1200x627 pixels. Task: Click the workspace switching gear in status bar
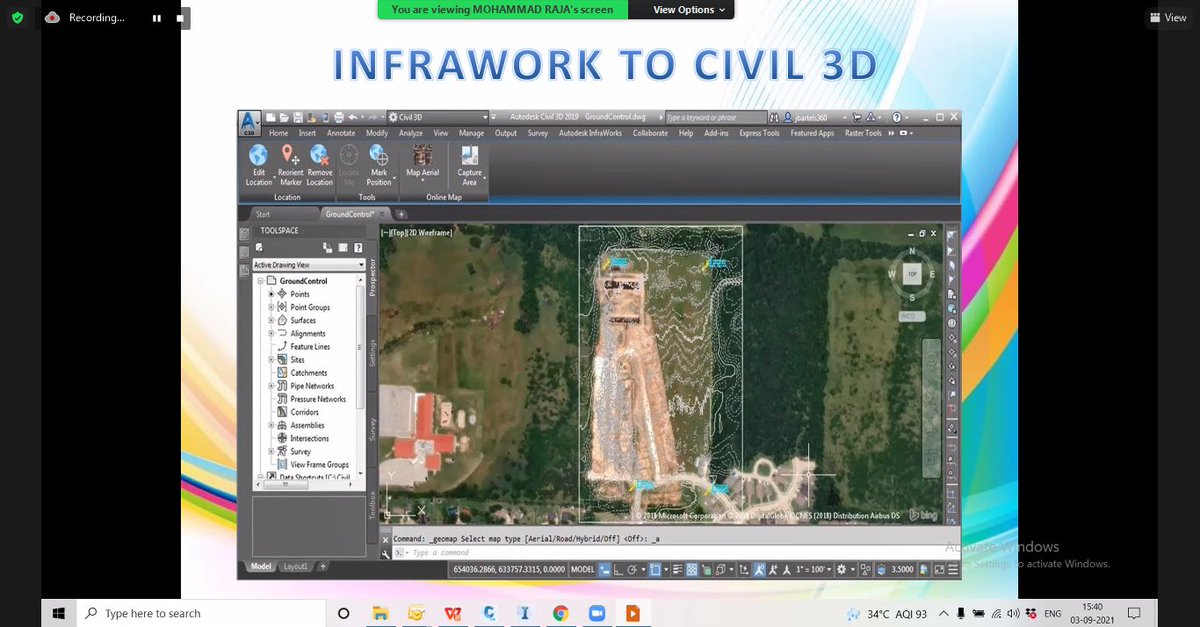point(842,569)
